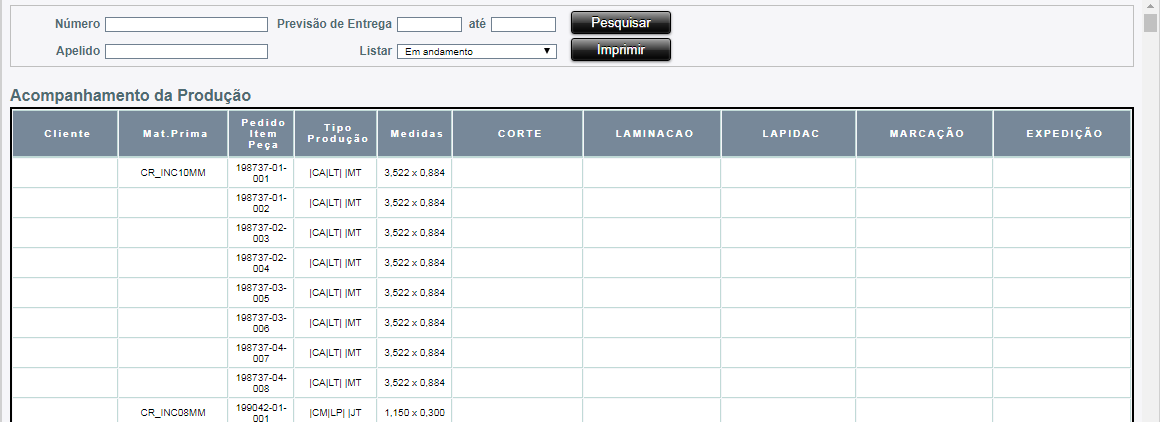Focus the Número input field
The width and height of the screenshot is (1160, 422).
[x=186, y=24]
